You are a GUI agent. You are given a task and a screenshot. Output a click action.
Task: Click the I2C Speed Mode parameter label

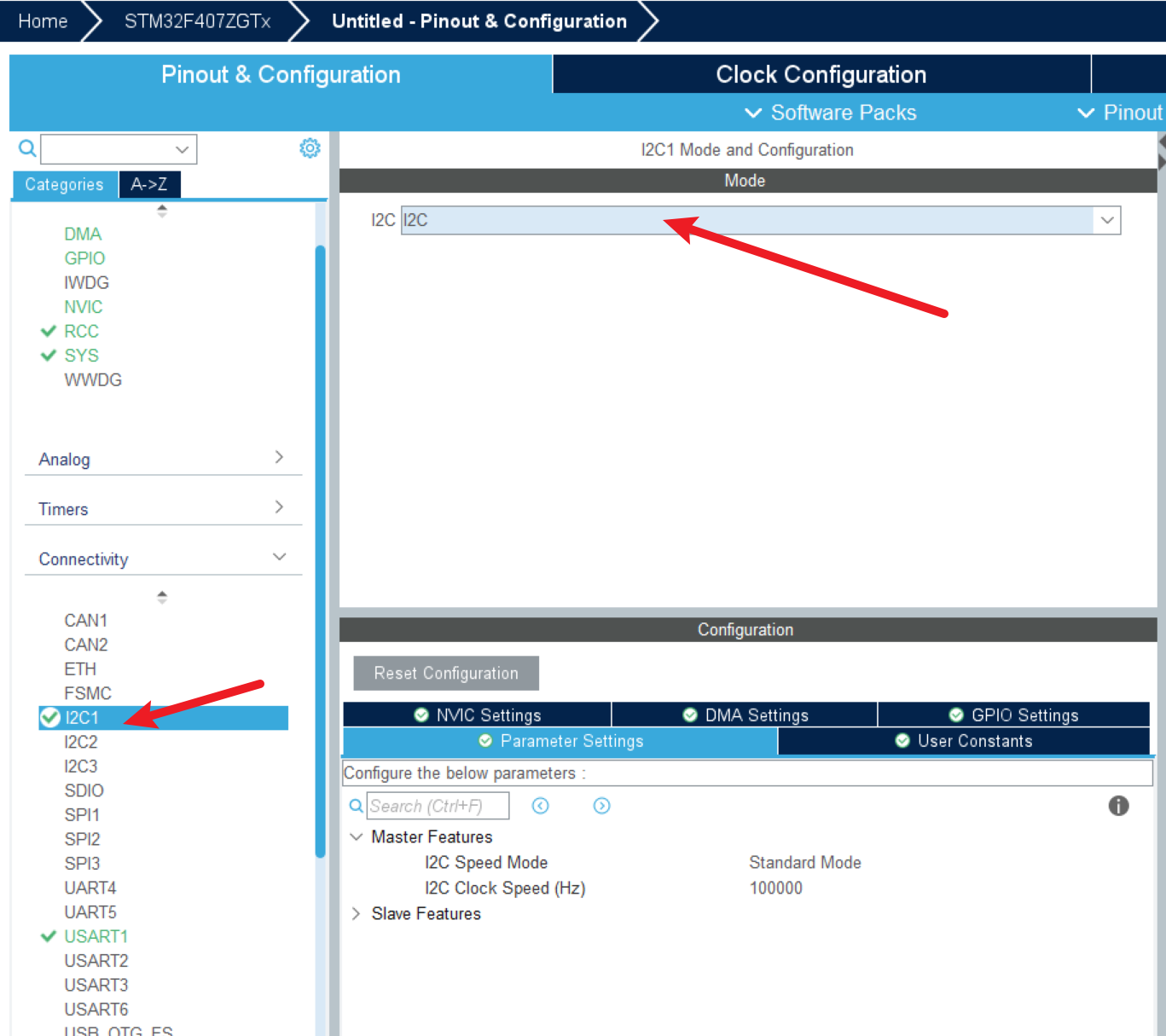[486, 862]
